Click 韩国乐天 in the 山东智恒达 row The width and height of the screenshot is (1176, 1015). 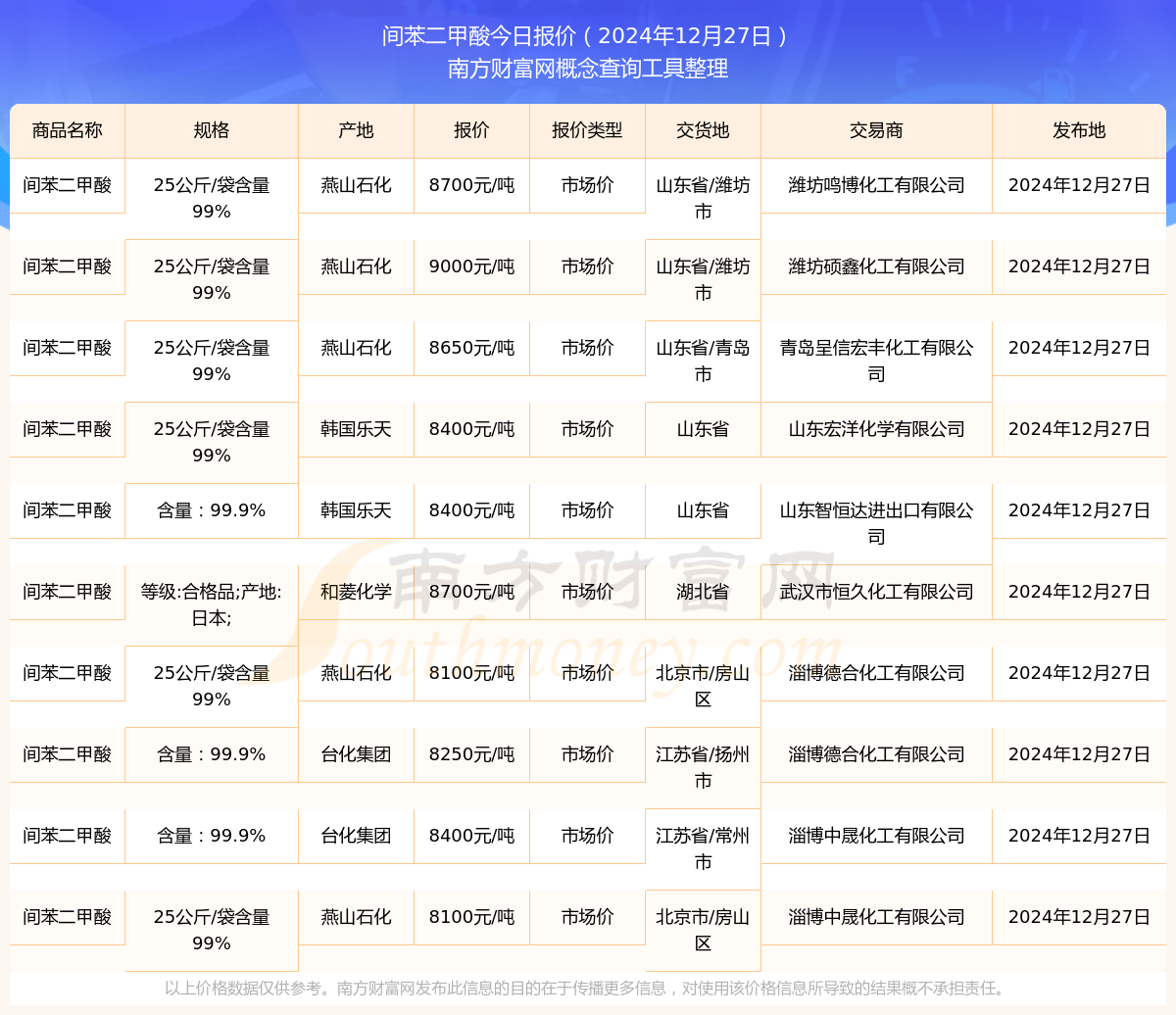tap(356, 510)
